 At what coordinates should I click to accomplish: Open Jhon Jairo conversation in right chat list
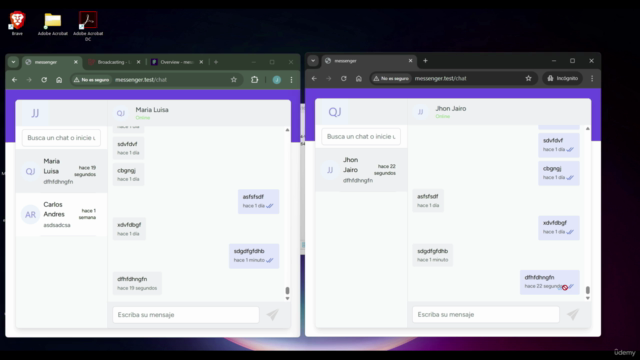coord(361,170)
